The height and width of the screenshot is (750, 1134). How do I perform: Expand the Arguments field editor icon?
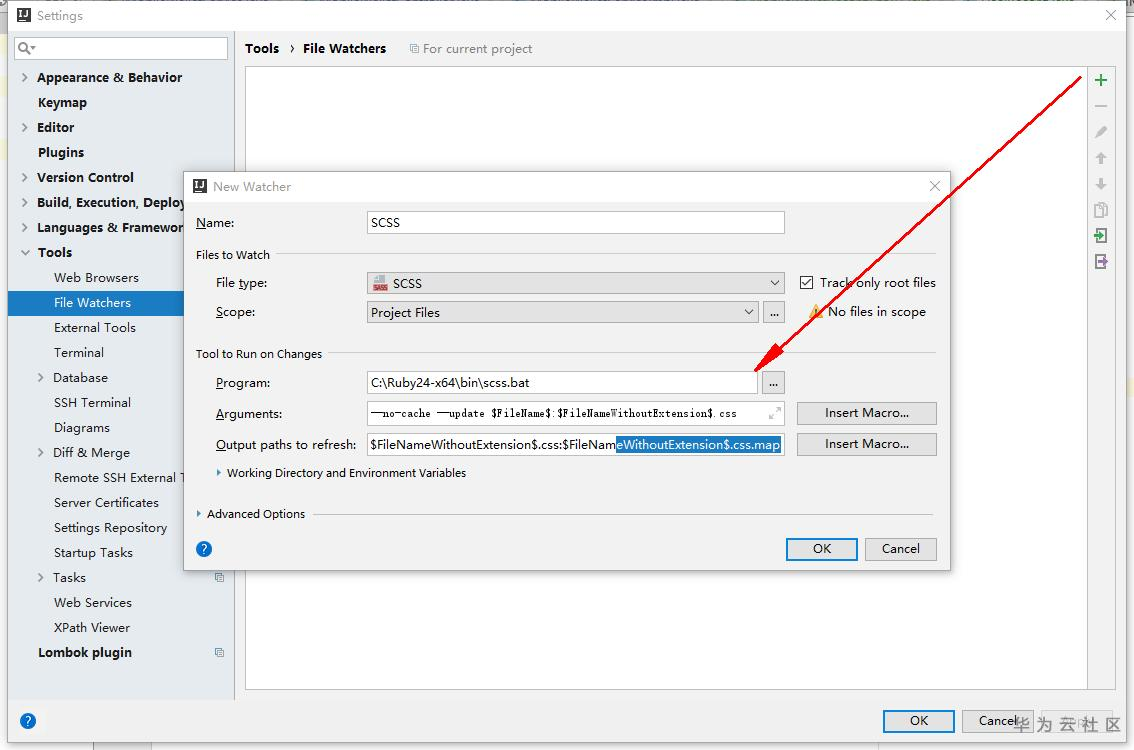tap(775, 413)
